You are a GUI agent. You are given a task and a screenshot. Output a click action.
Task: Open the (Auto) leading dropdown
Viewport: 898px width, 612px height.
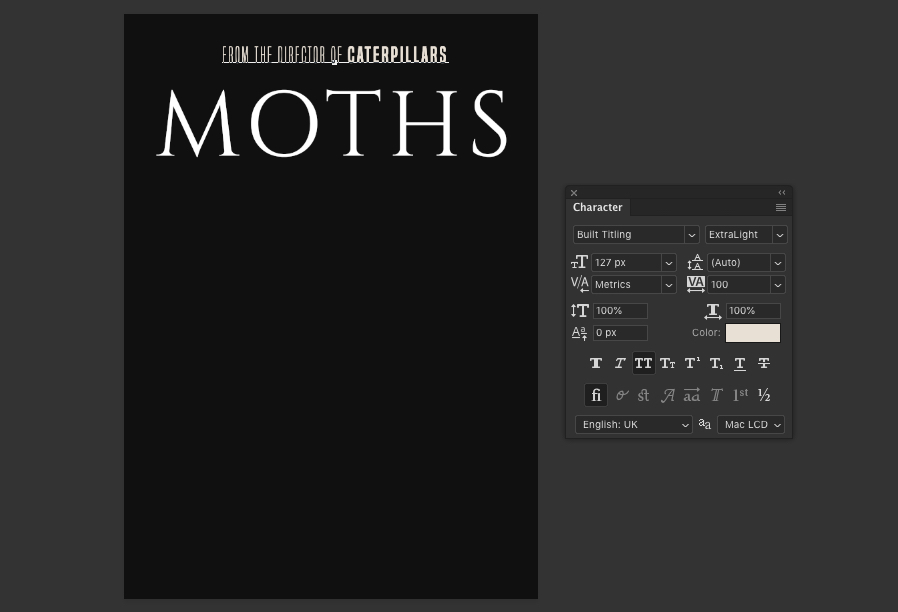[778, 263]
